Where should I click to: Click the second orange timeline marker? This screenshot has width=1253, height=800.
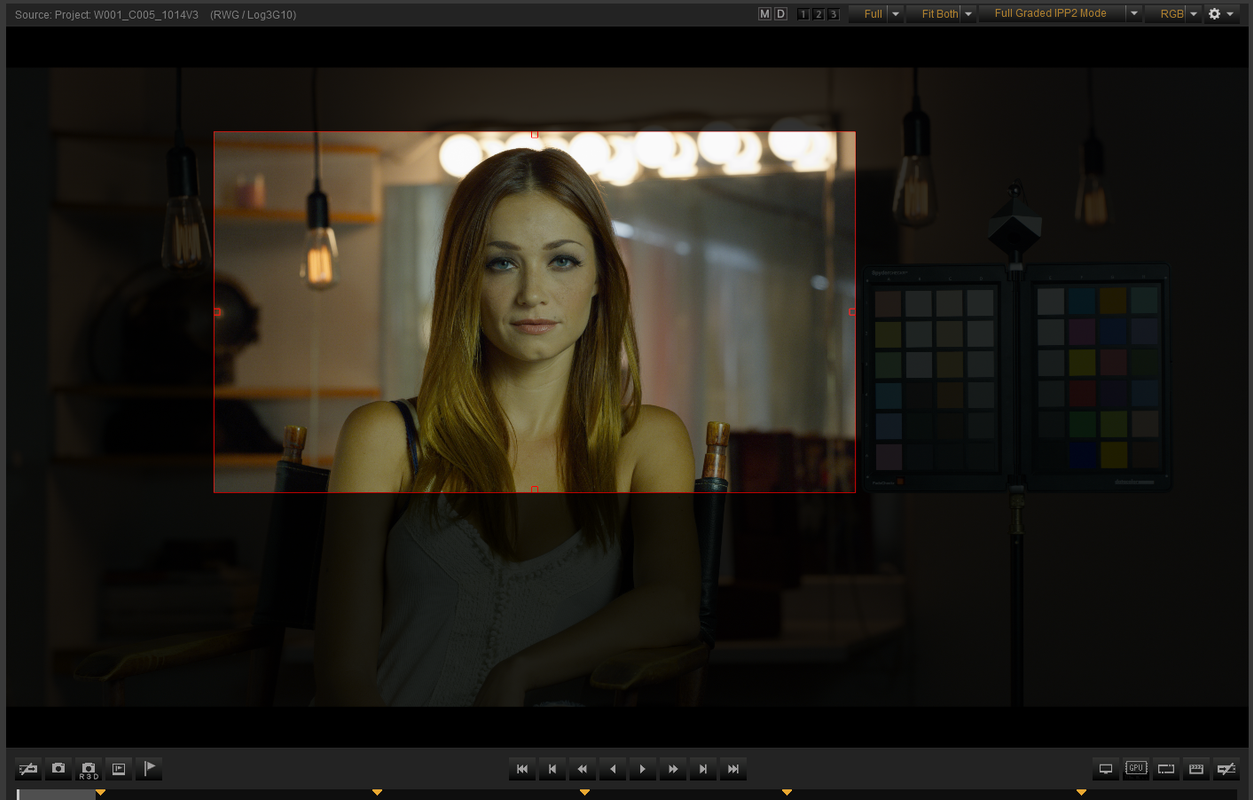(377, 793)
